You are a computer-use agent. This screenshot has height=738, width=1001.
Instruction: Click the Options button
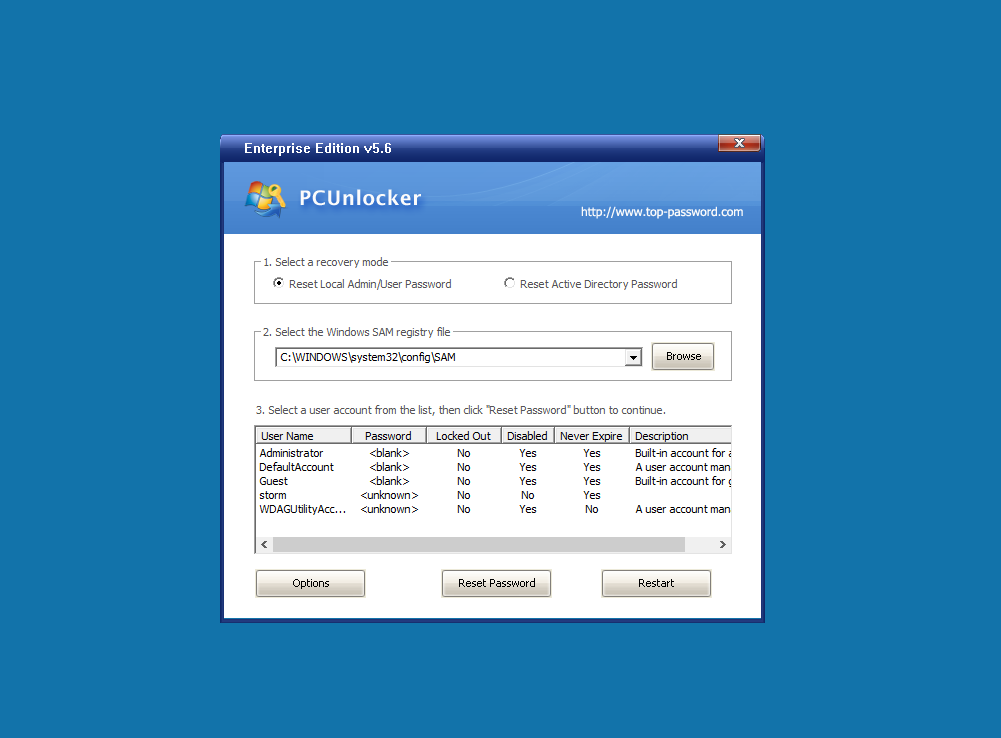click(x=310, y=584)
